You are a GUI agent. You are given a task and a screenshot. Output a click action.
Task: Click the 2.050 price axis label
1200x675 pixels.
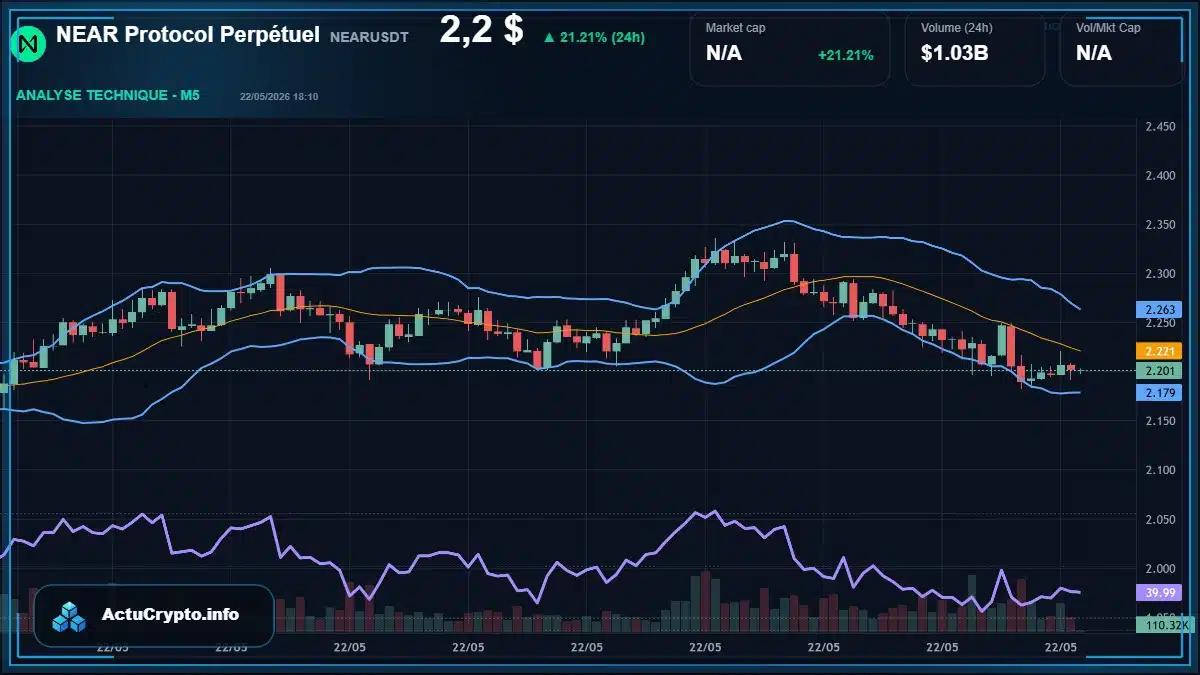1160,519
